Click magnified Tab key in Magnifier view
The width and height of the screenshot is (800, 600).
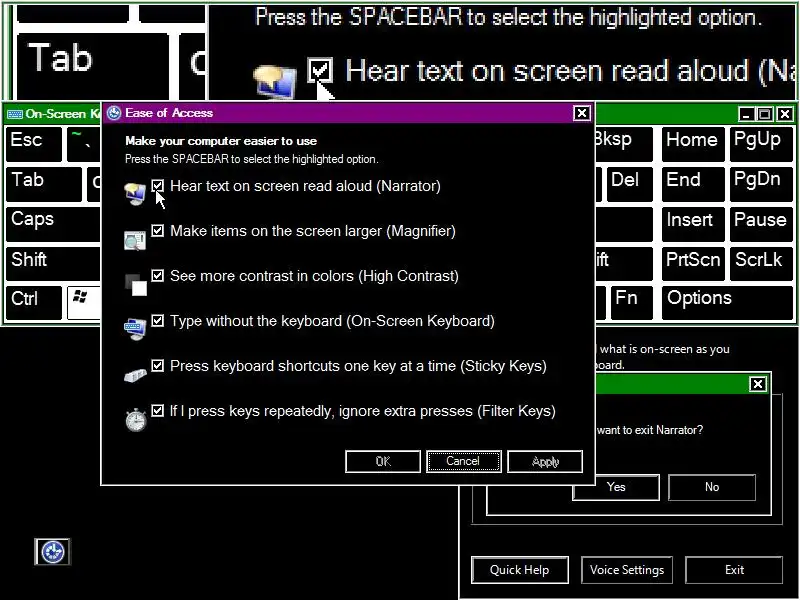click(x=92, y=66)
